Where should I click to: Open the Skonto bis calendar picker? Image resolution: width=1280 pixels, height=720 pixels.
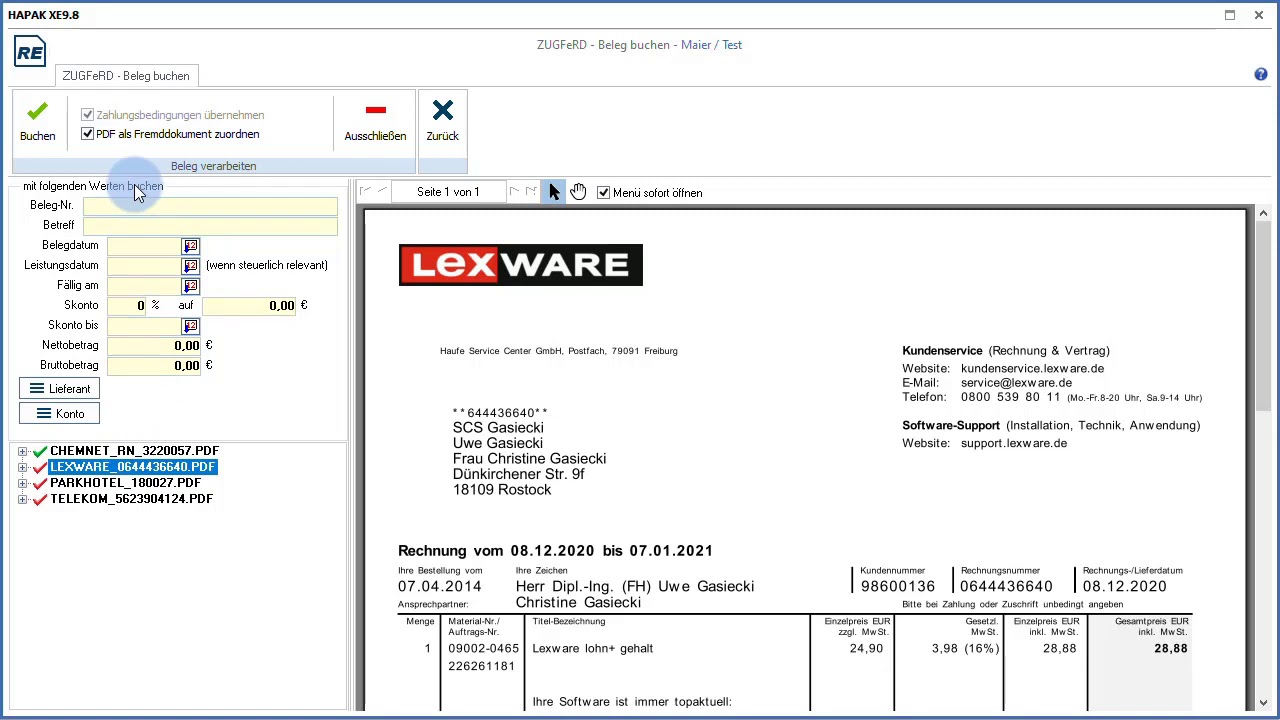pyautogui.click(x=190, y=326)
